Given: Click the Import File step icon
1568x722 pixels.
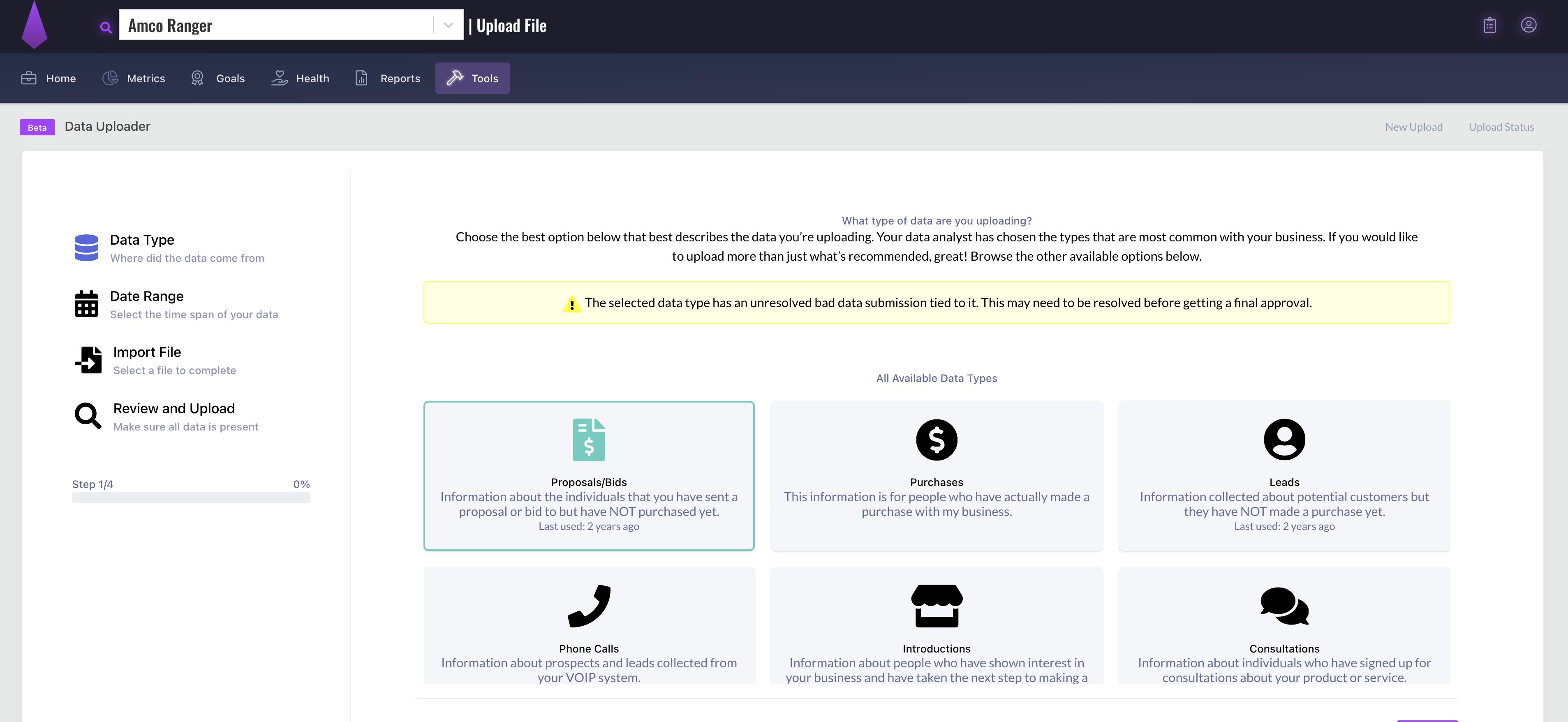Looking at the screenshot, I should (x=88, y=360).
